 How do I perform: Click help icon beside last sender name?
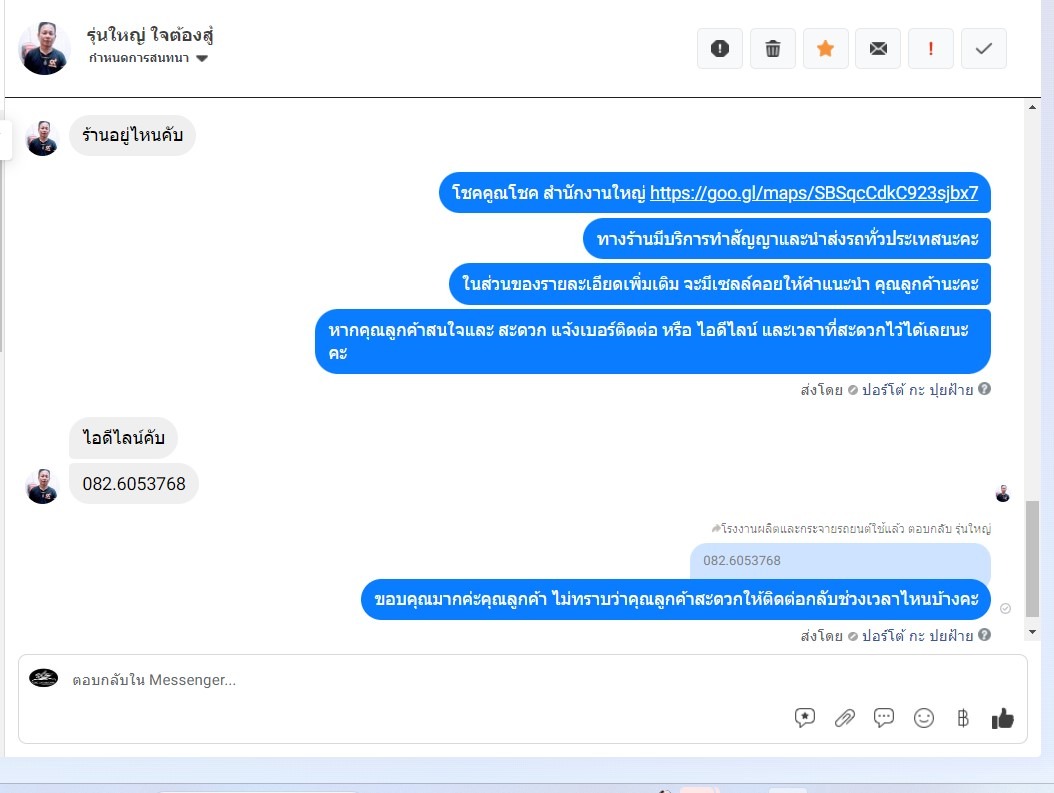(984, 634)
